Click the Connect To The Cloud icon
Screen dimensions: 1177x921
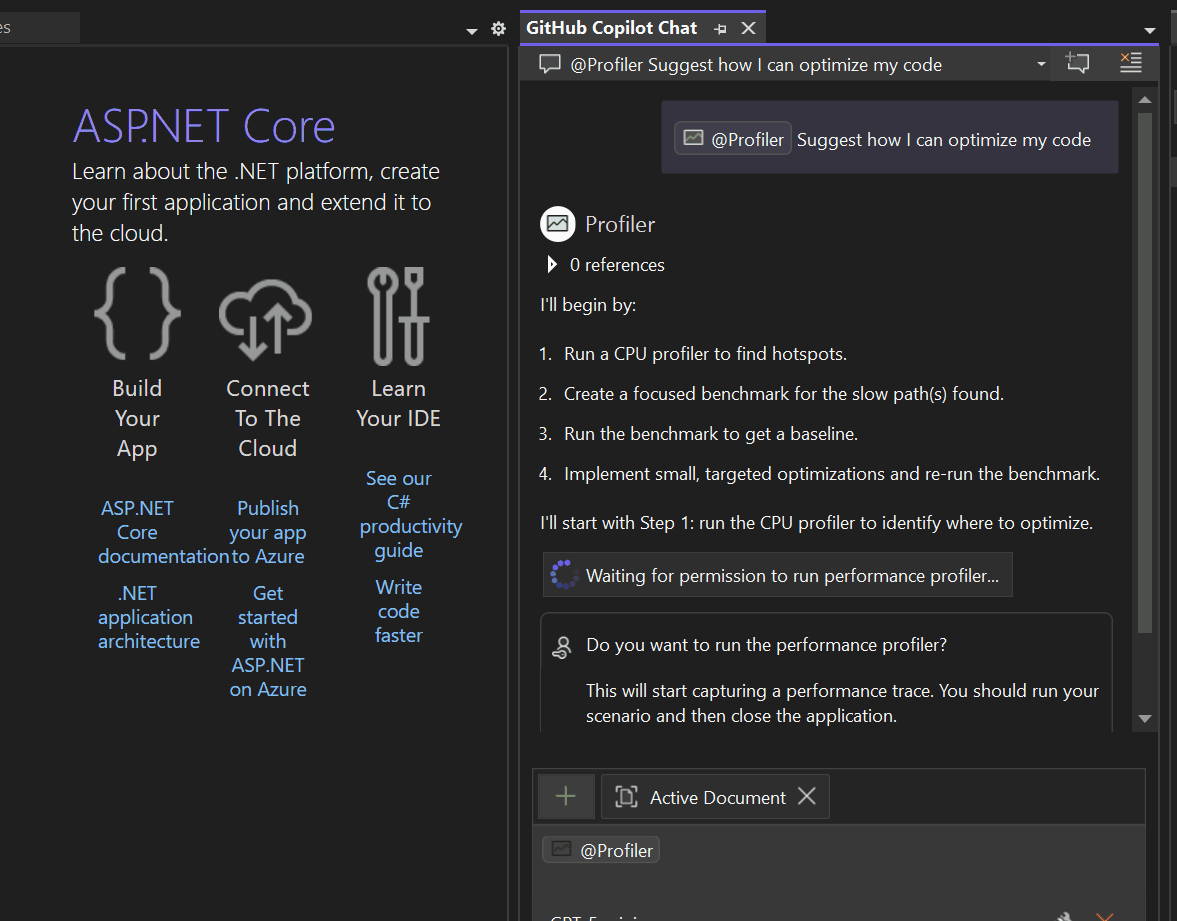[266, 320]
